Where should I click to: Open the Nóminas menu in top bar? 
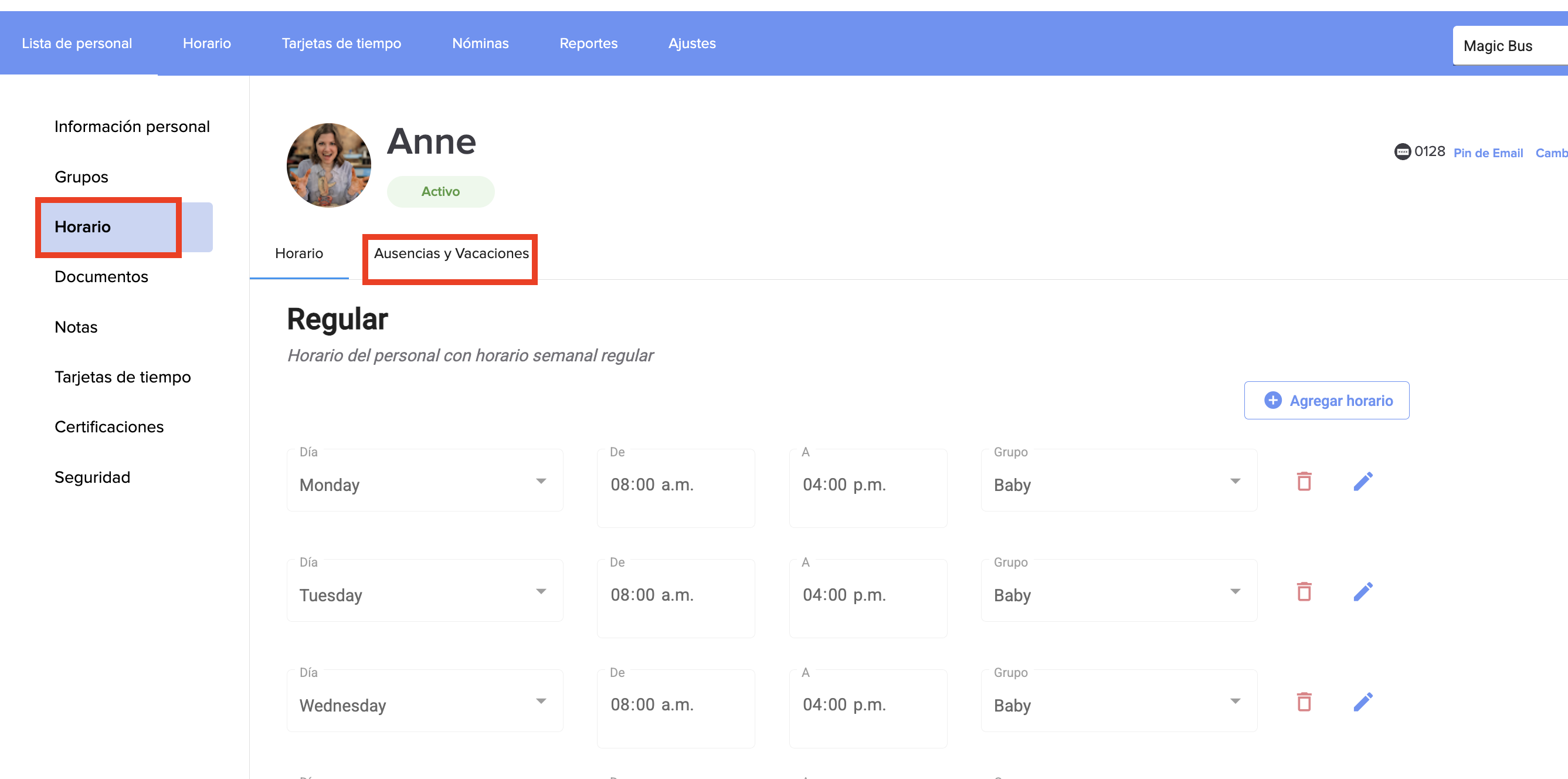click(x=480, y=43)
